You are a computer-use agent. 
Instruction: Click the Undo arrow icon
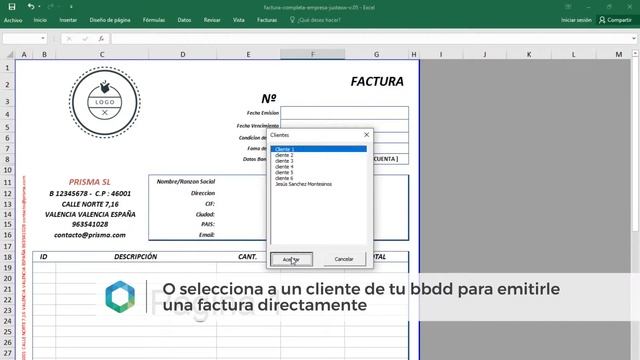tap(31, 7)
